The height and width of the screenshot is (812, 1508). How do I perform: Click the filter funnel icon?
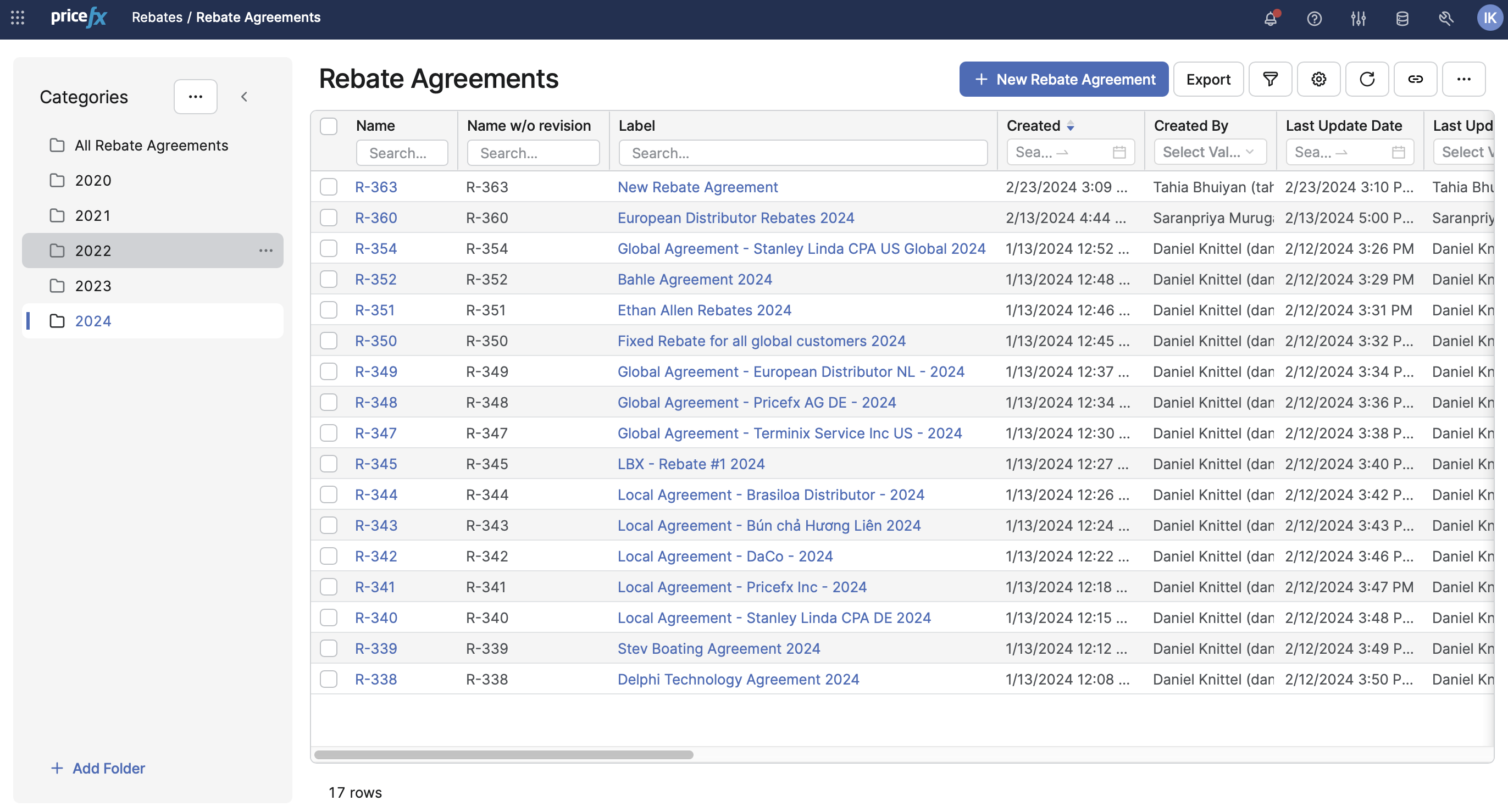(x=1269, y=79)
